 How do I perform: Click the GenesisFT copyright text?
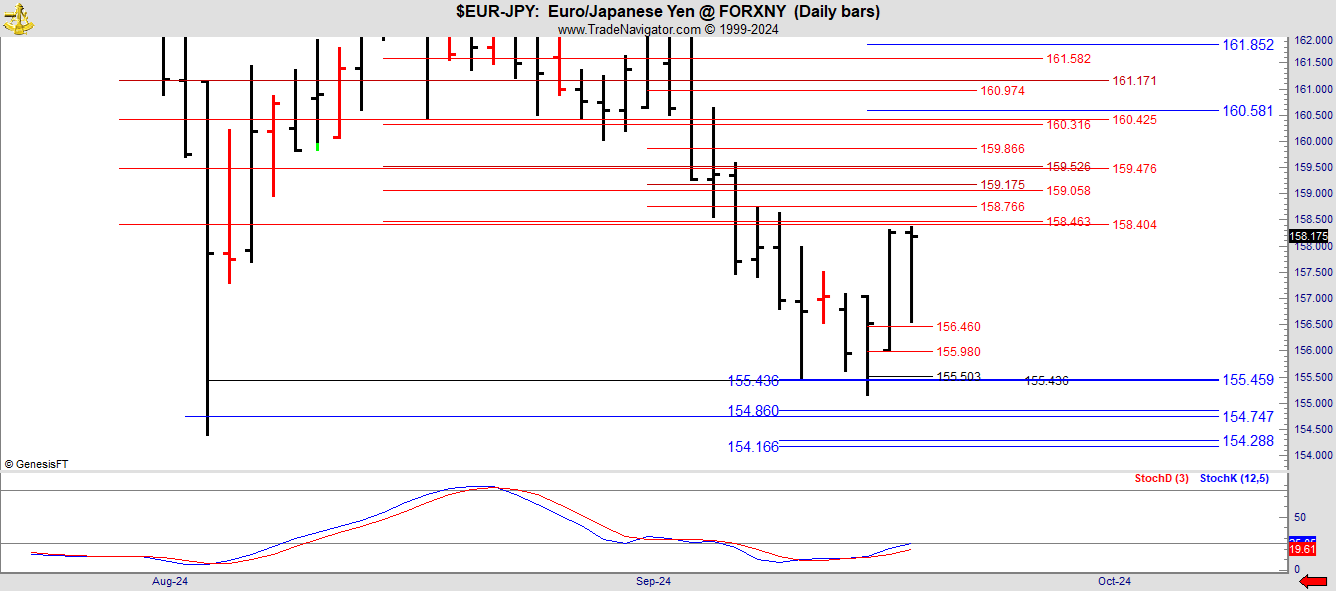(36, 464)
